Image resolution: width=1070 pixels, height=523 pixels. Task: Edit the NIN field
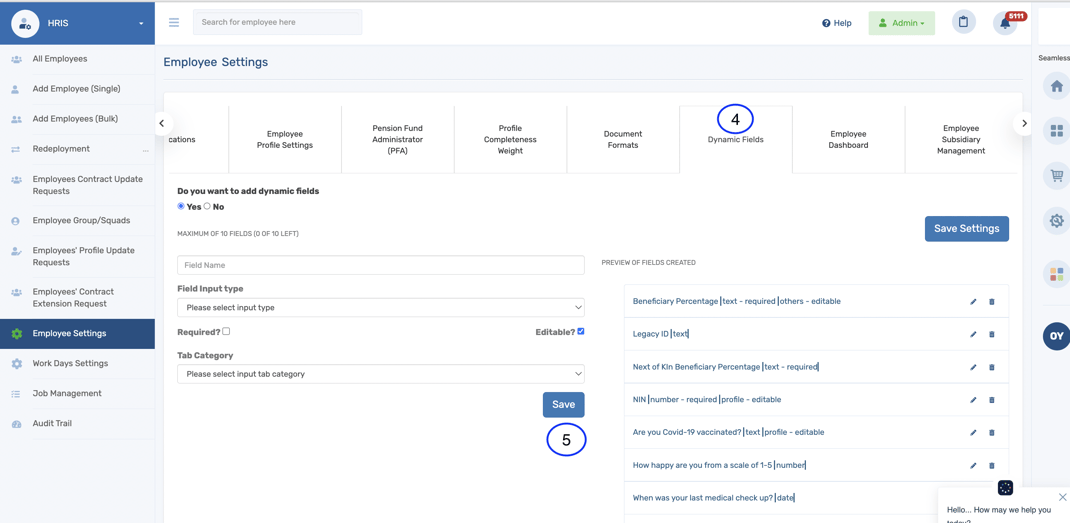pyautogui.click(x=973, y=400)
